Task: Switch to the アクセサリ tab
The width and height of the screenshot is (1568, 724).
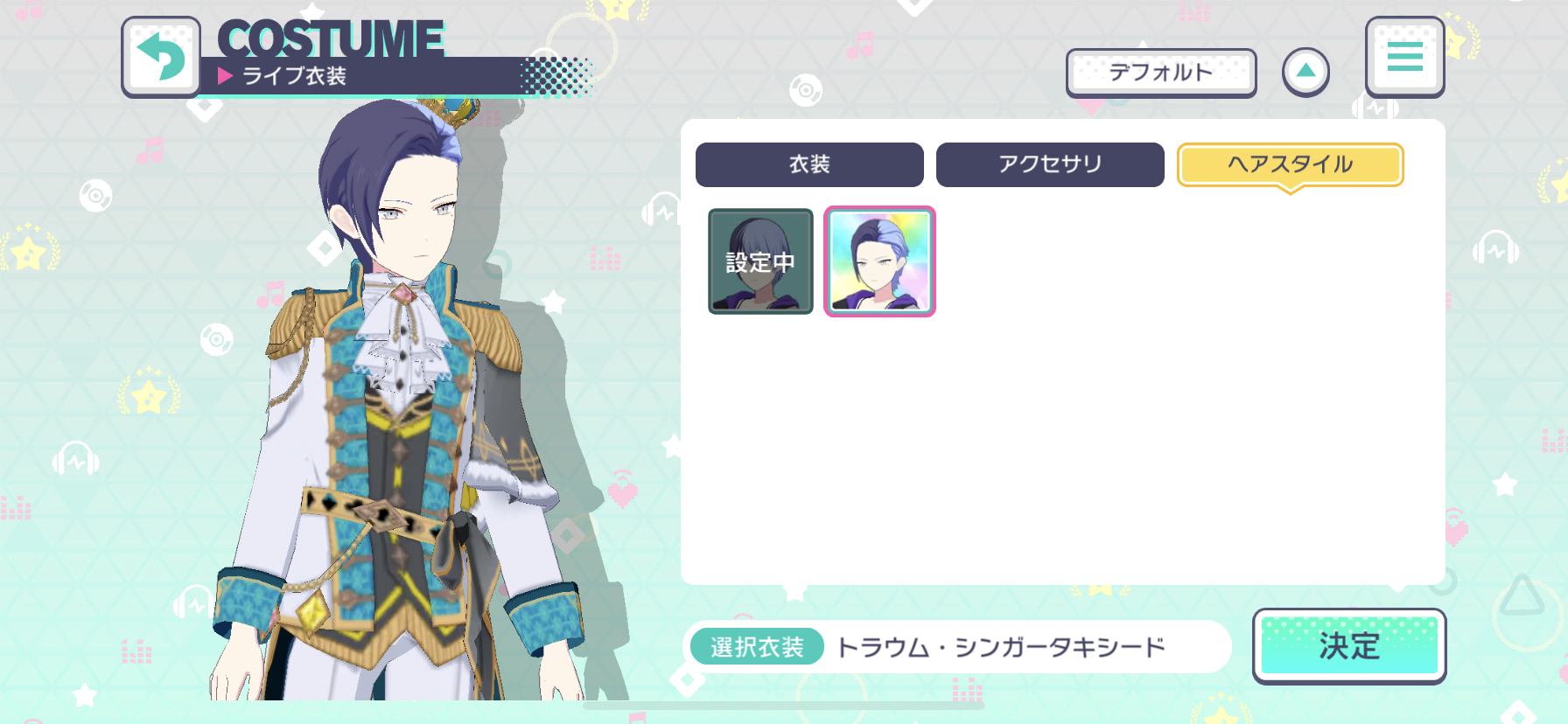Action: pos(1050,164)
